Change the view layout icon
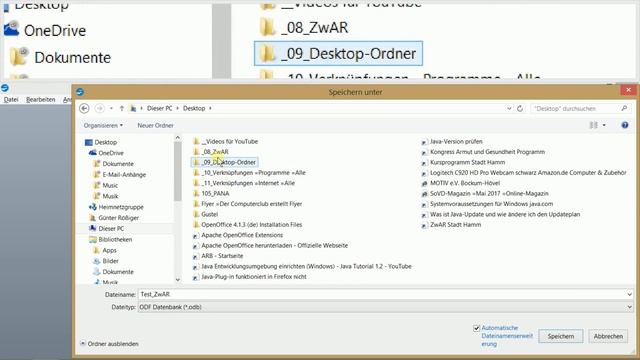 point(593,125)
